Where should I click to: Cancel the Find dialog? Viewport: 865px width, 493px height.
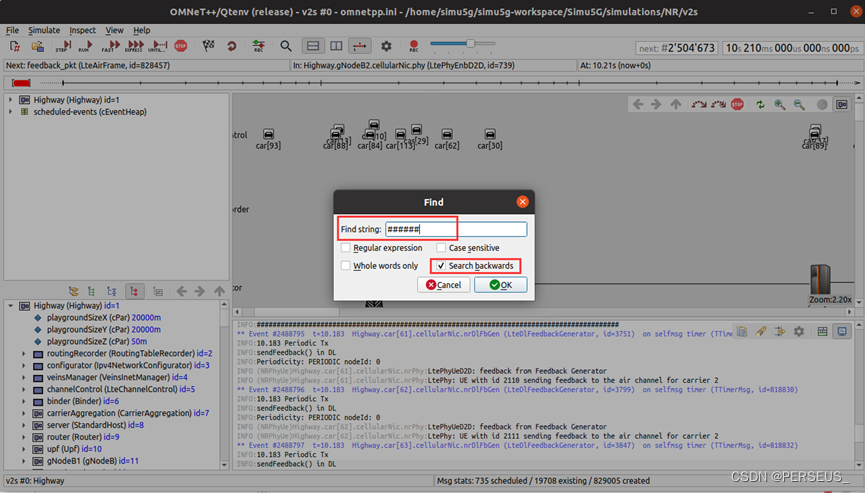click(444, 285)
